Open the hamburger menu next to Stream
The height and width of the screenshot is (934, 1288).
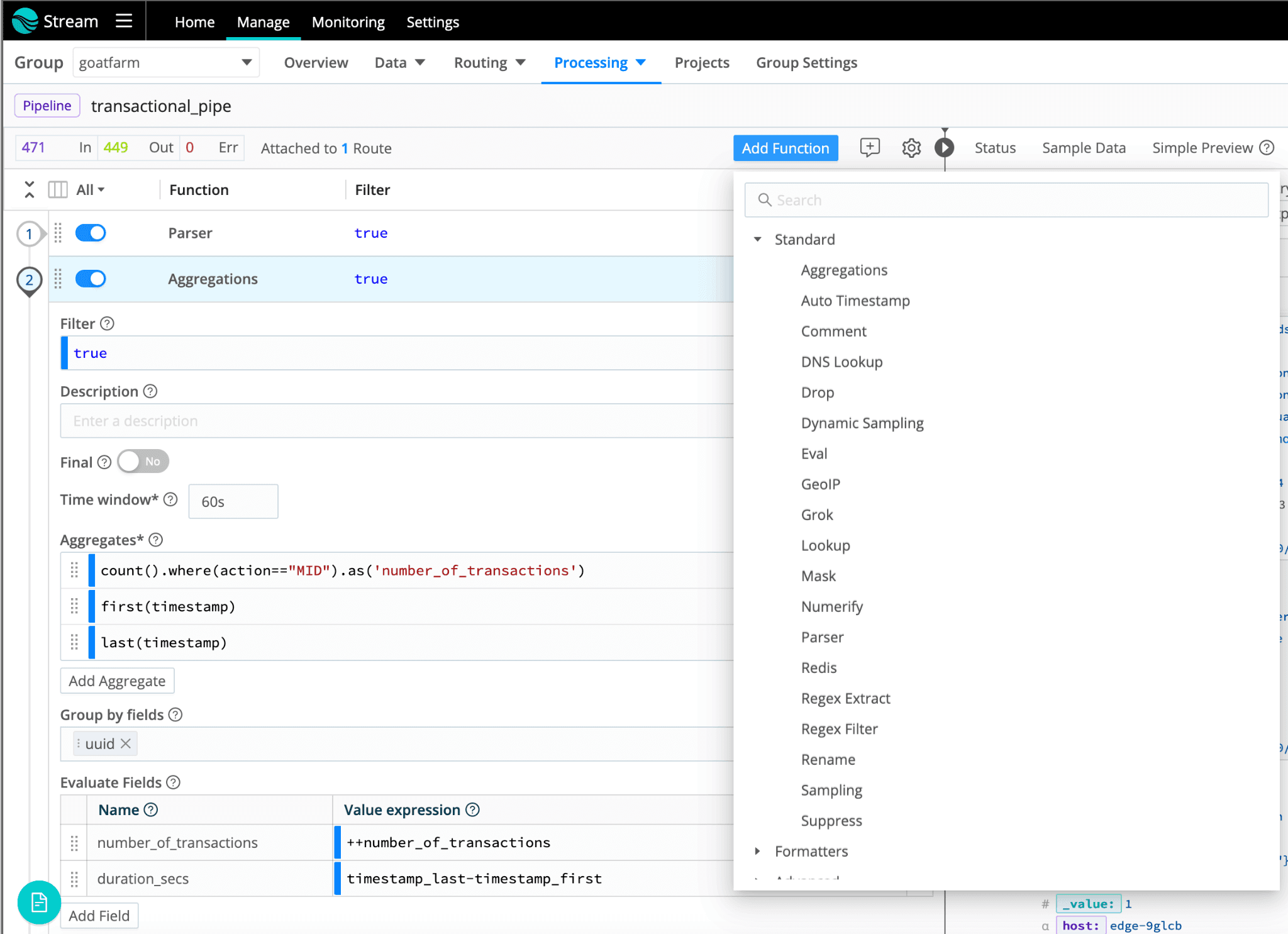124,21
